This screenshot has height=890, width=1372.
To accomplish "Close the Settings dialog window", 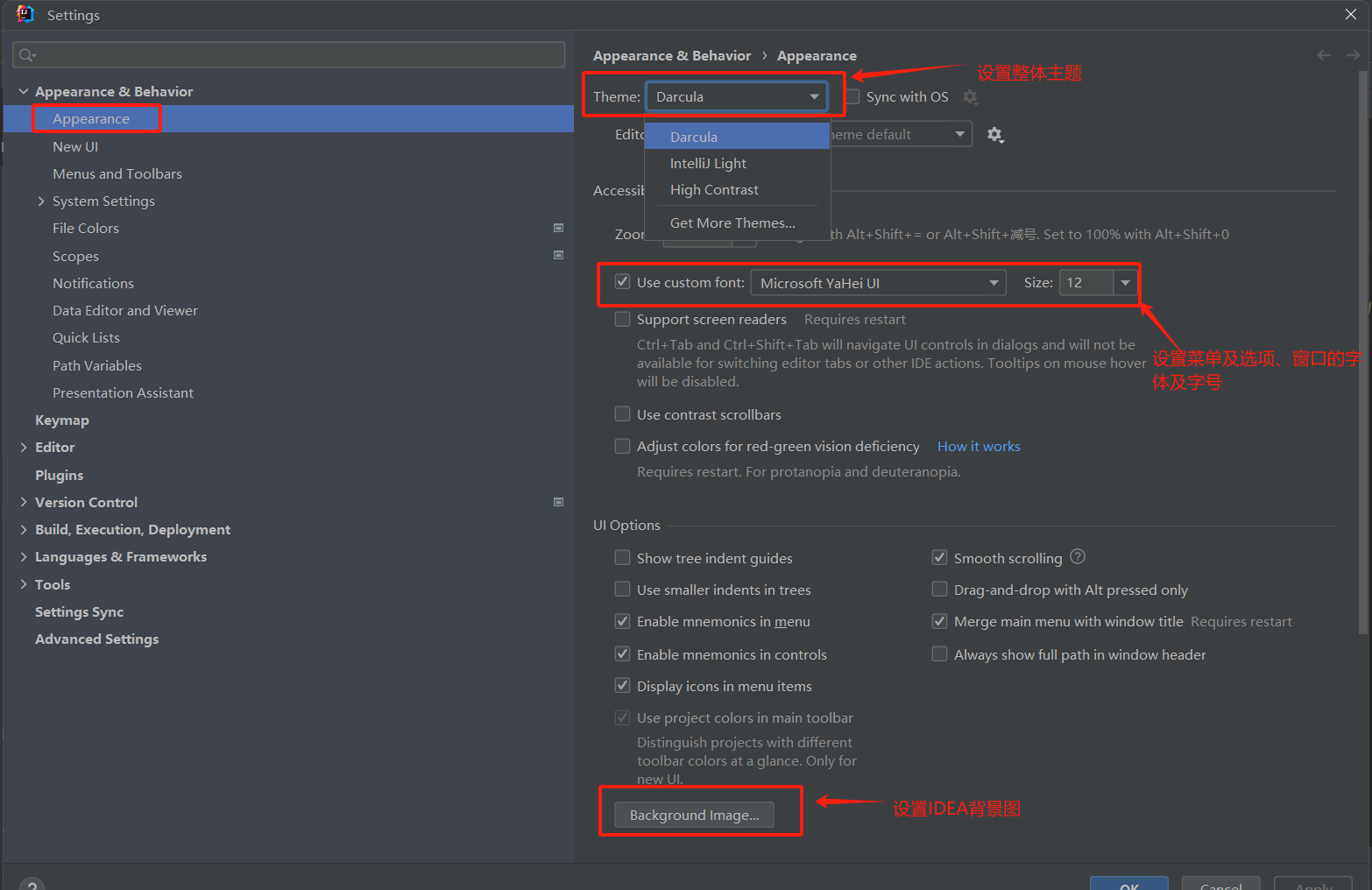I will pyautogui.click(x=1350, y=14).
